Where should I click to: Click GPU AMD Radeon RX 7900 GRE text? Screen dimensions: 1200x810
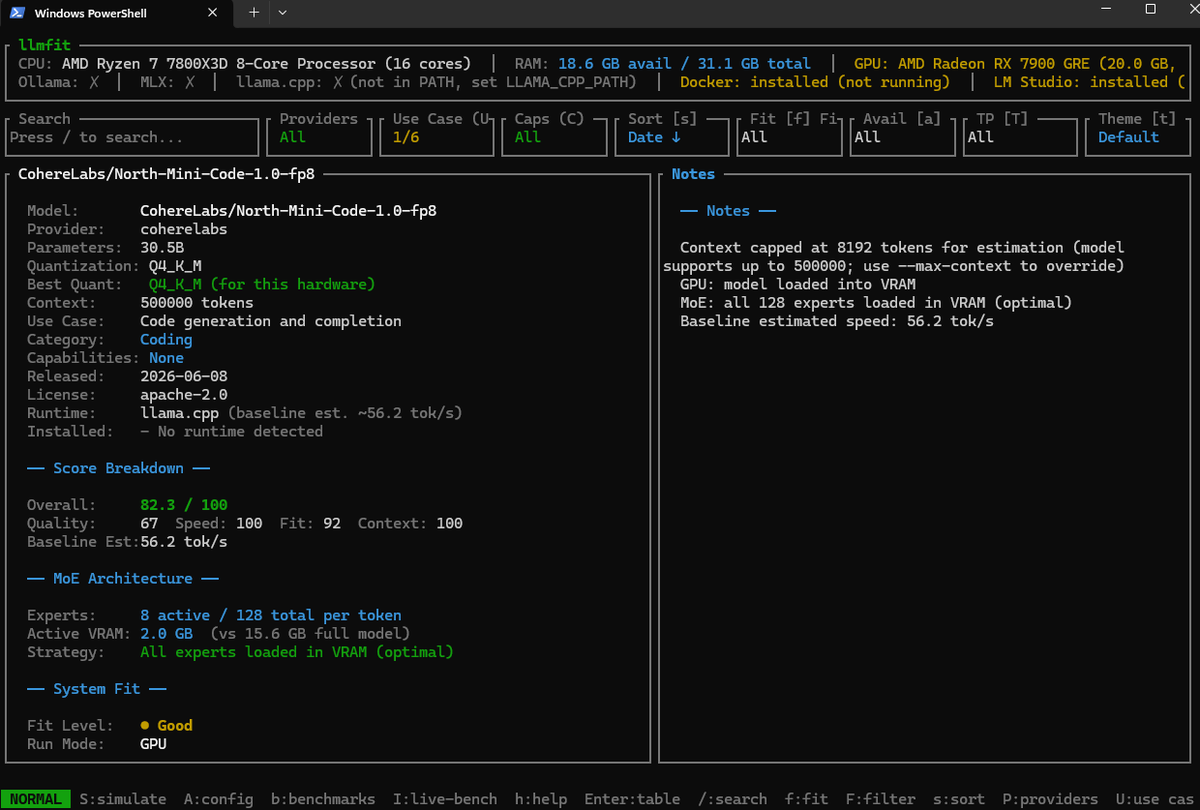point(1013,63)
